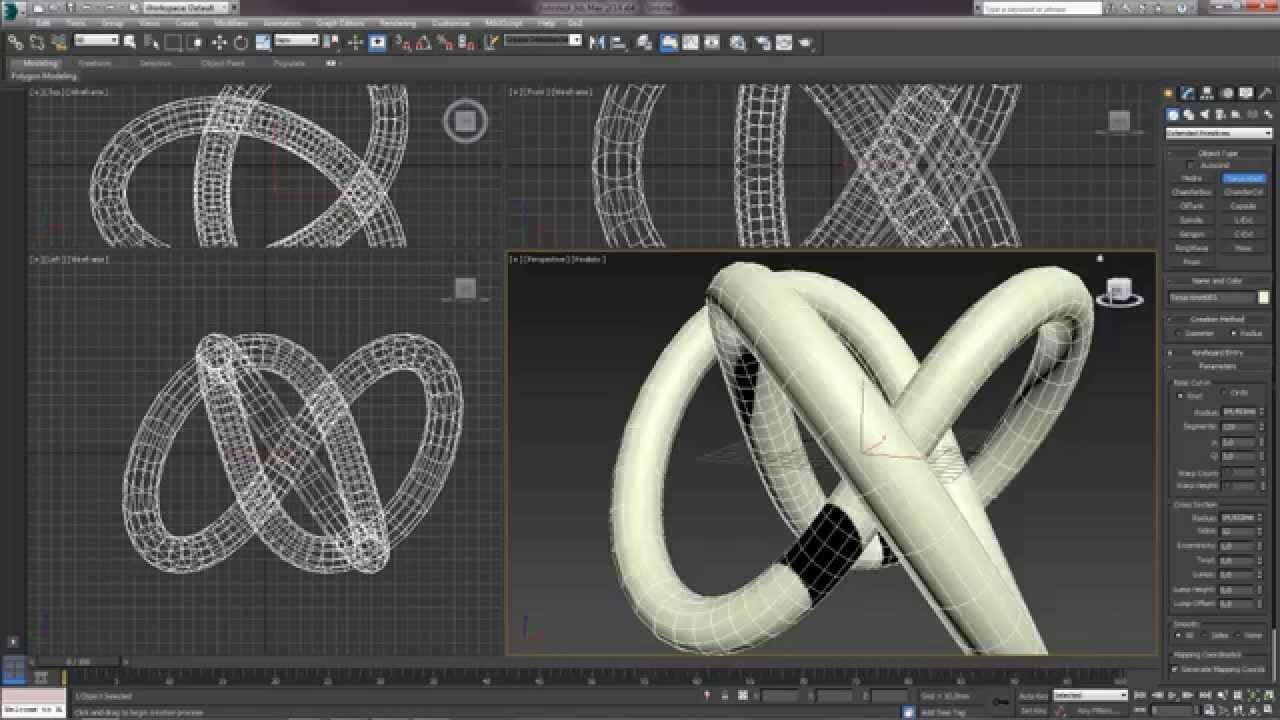Image resolution: width=1280 pixels, height=720 pixels.
Task: Open the Schematic View
Action: (x=712, y=42)
